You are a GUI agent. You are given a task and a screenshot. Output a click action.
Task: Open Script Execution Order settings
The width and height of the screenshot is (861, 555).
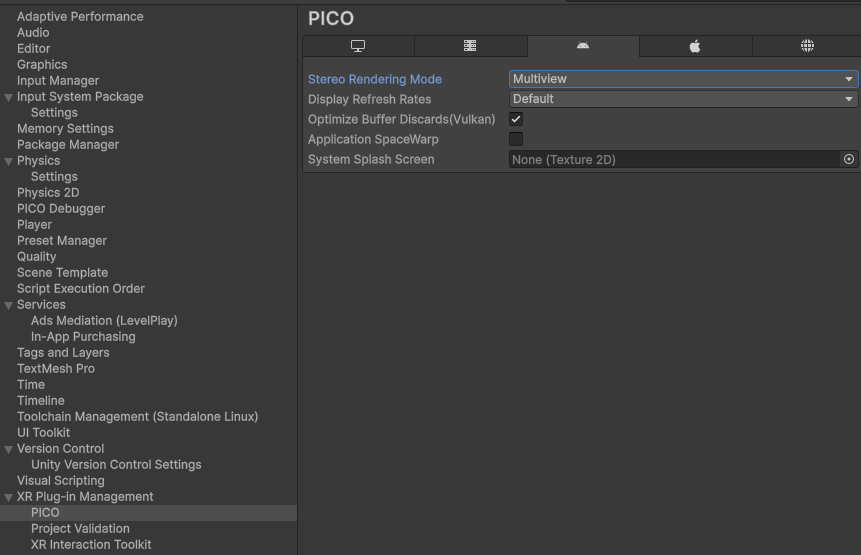click(x=81, y=288)
